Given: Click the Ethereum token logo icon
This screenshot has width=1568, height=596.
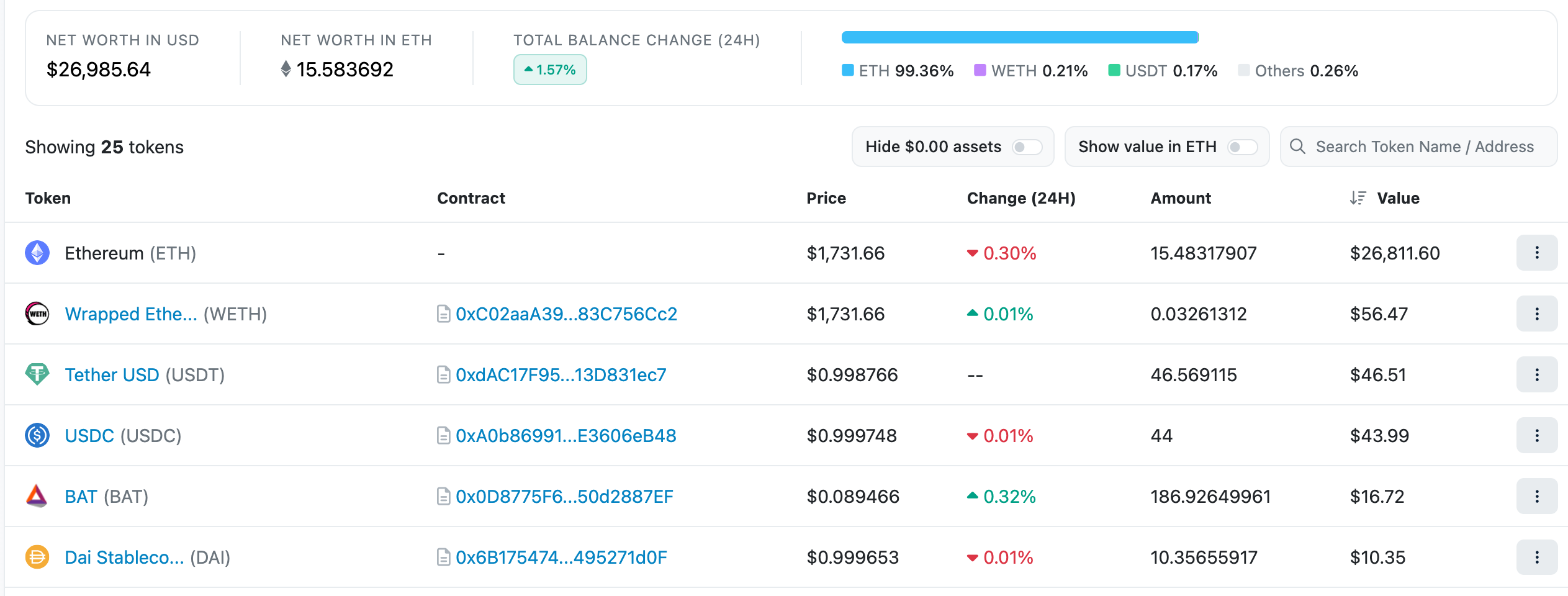Looking at the screenshot, I should click(x=37, y=253).
